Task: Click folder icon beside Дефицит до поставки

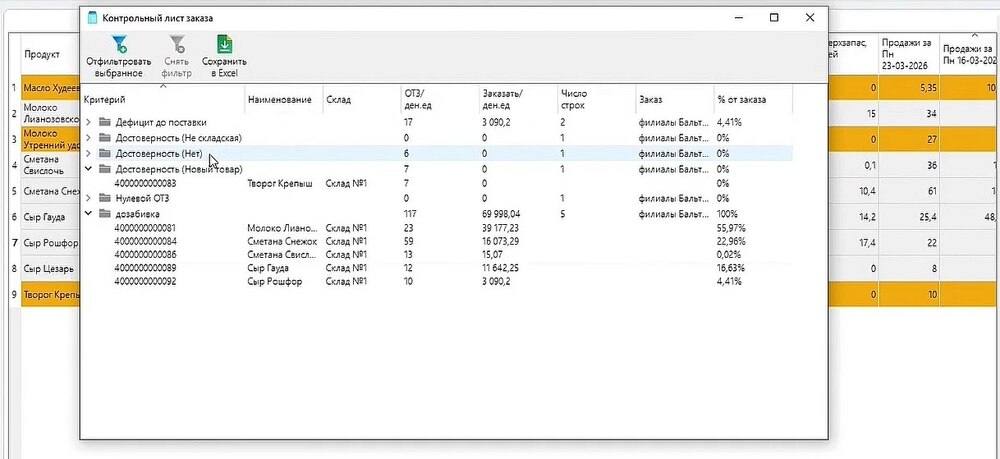Action: point(105,122)
